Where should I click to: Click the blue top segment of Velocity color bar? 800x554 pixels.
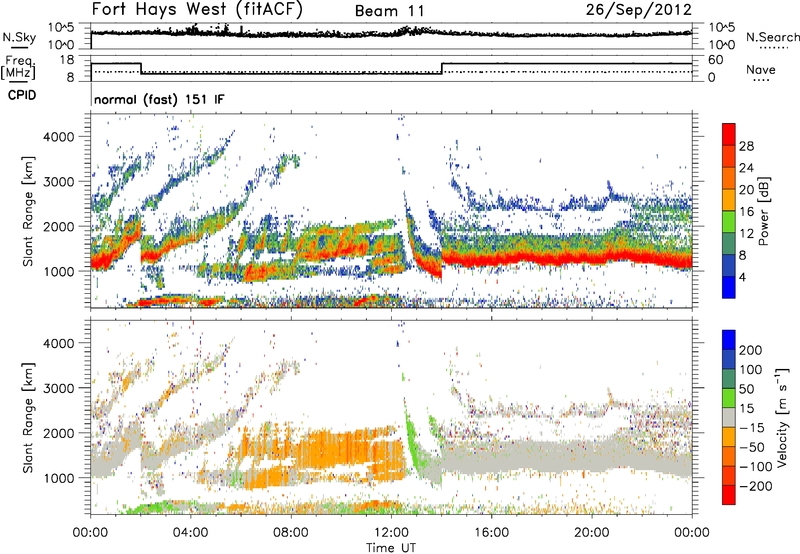[x=729, y=340]
